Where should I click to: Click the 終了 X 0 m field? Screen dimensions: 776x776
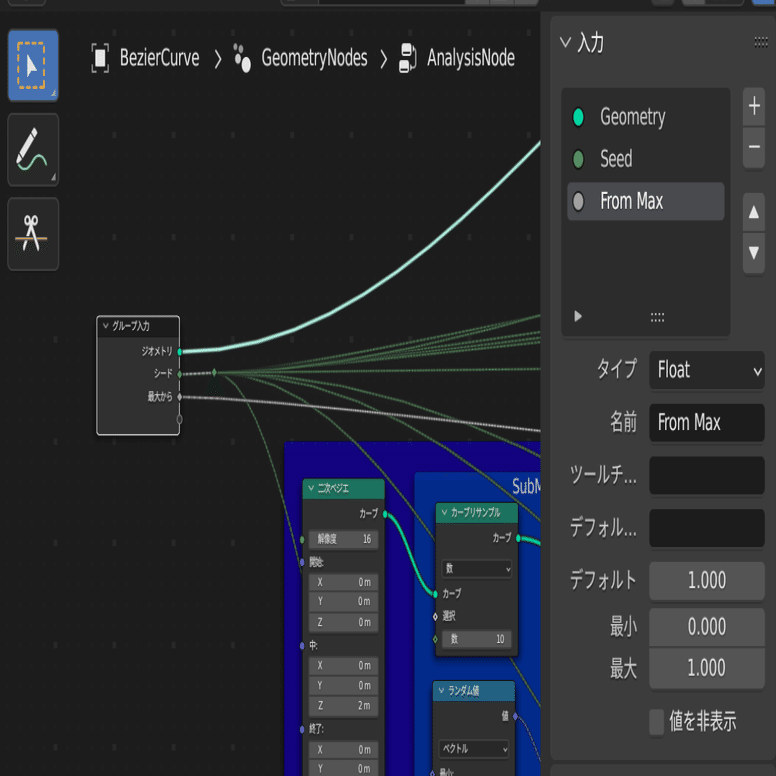point(343,749)
